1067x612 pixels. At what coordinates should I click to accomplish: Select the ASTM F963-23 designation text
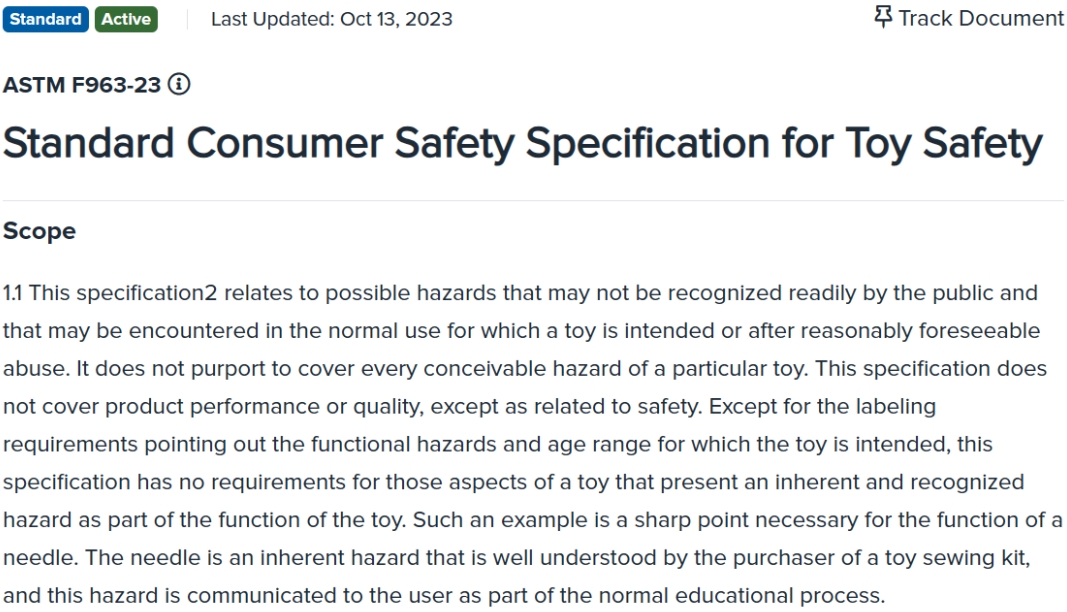point(82,85)
